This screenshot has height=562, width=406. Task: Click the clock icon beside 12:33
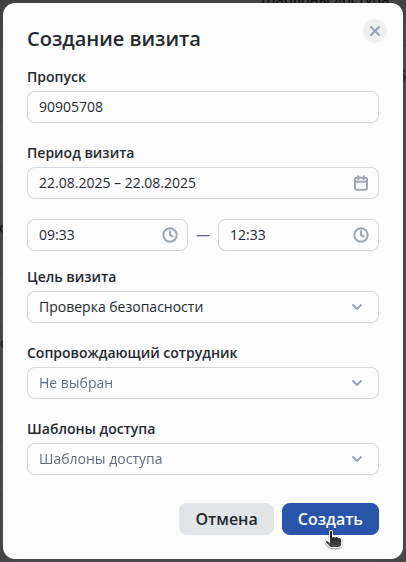tap(360, 235)
